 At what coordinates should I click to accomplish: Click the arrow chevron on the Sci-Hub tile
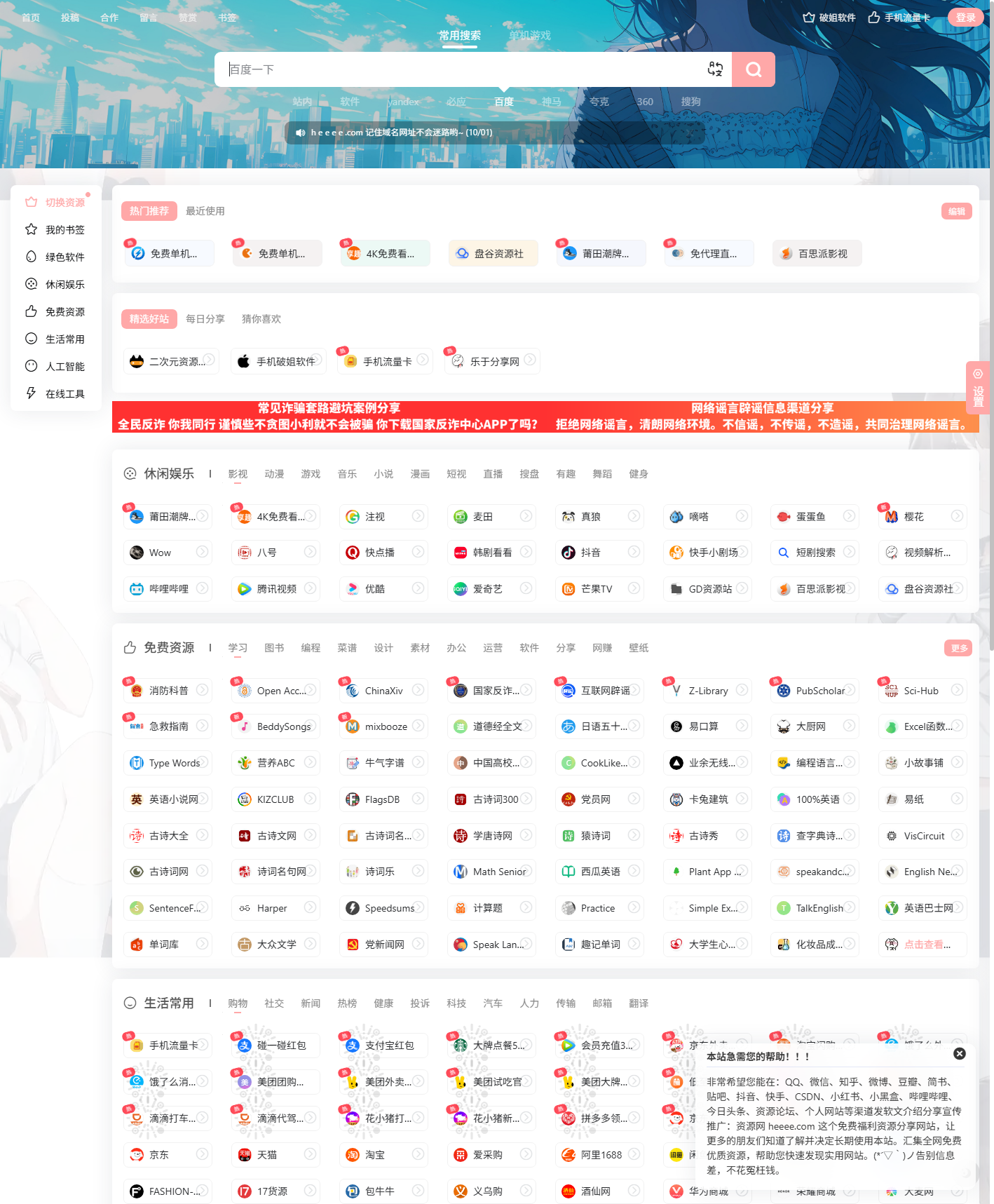[x=957, y=690]
